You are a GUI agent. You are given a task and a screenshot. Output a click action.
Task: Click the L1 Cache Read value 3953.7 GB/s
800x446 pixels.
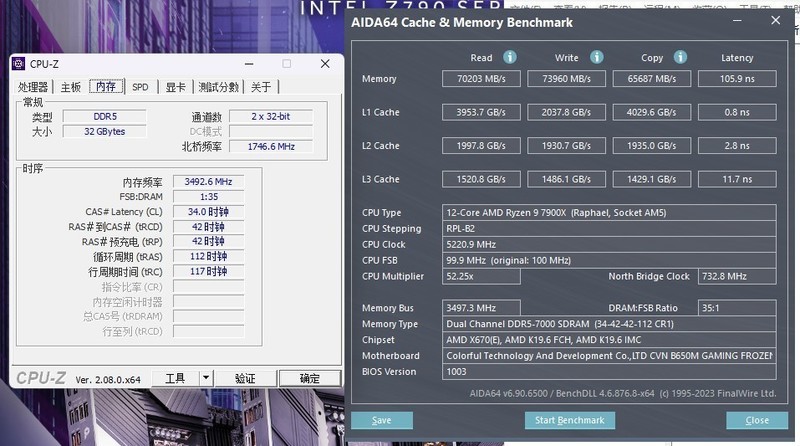pyautogui.click(x=481, y=112)
